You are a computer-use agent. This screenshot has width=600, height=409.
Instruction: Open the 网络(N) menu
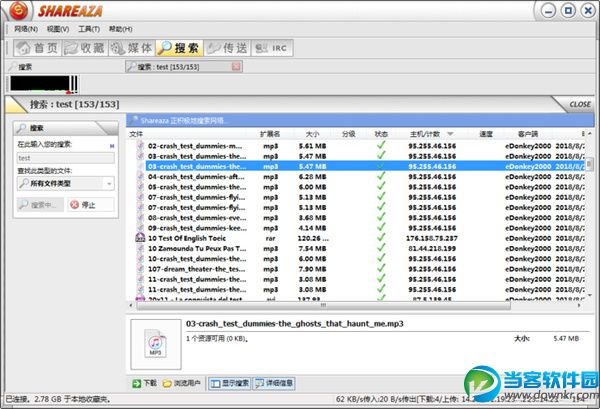[26, 29]
